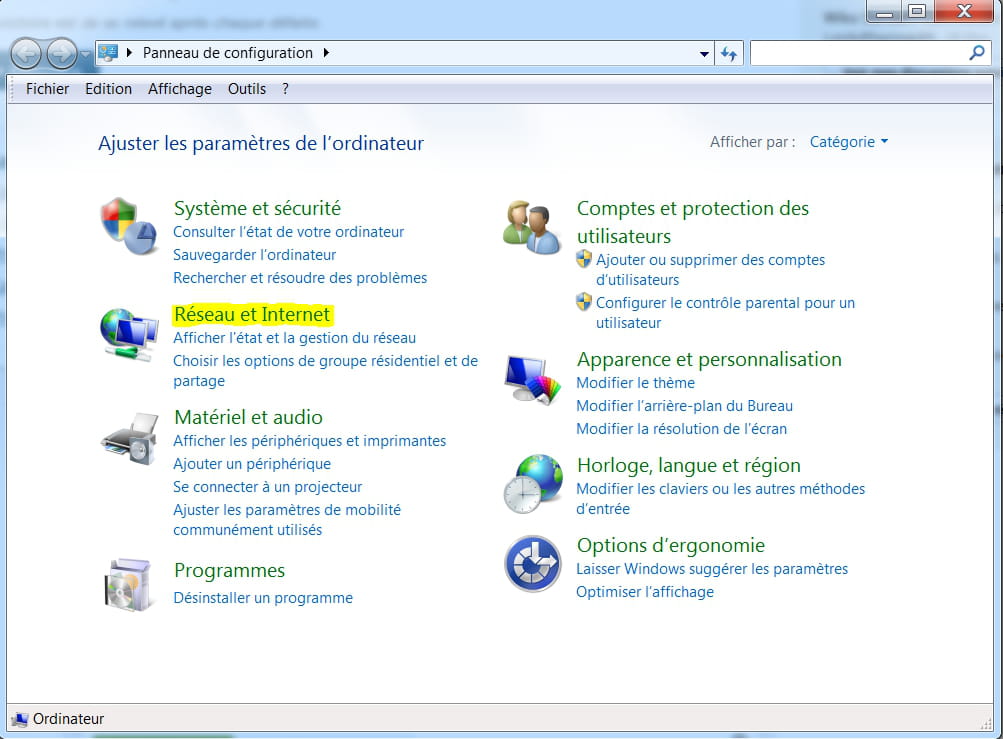Viewport: 1003px width, 739px height.
Task: Click the Ordinateur status bar text
Action: 68,719
